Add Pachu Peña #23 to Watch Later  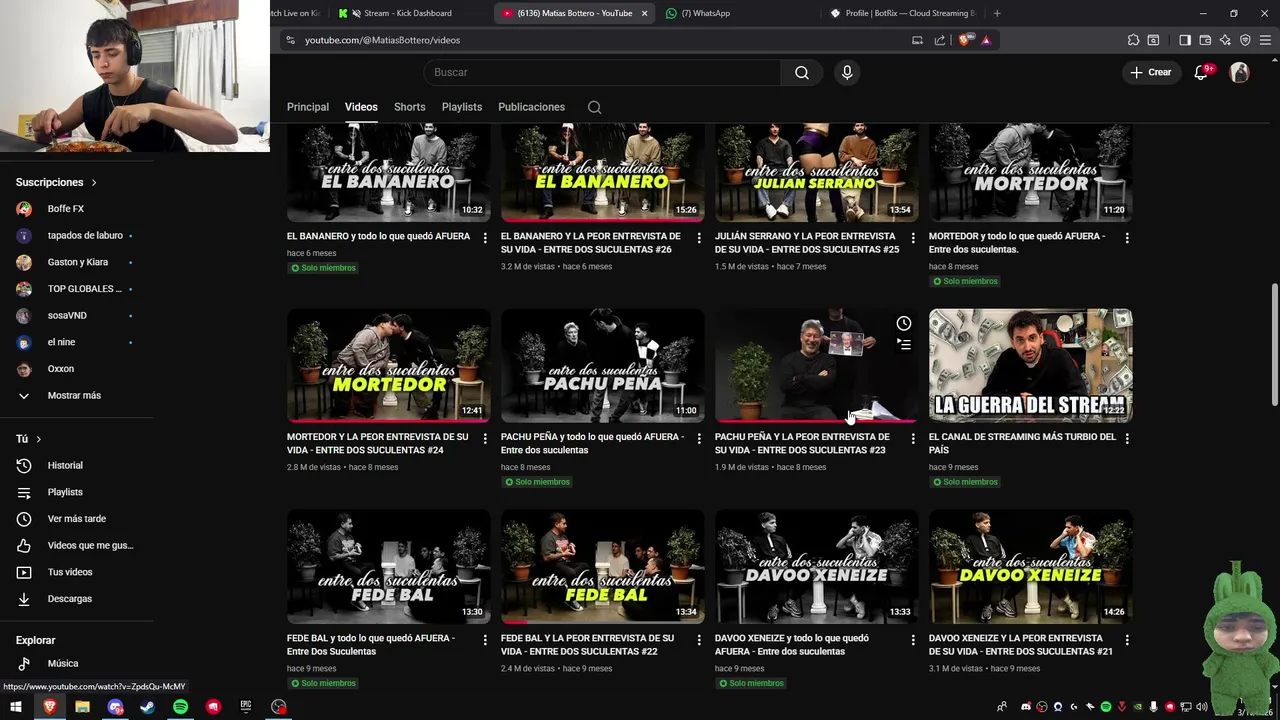coord(904,323)
